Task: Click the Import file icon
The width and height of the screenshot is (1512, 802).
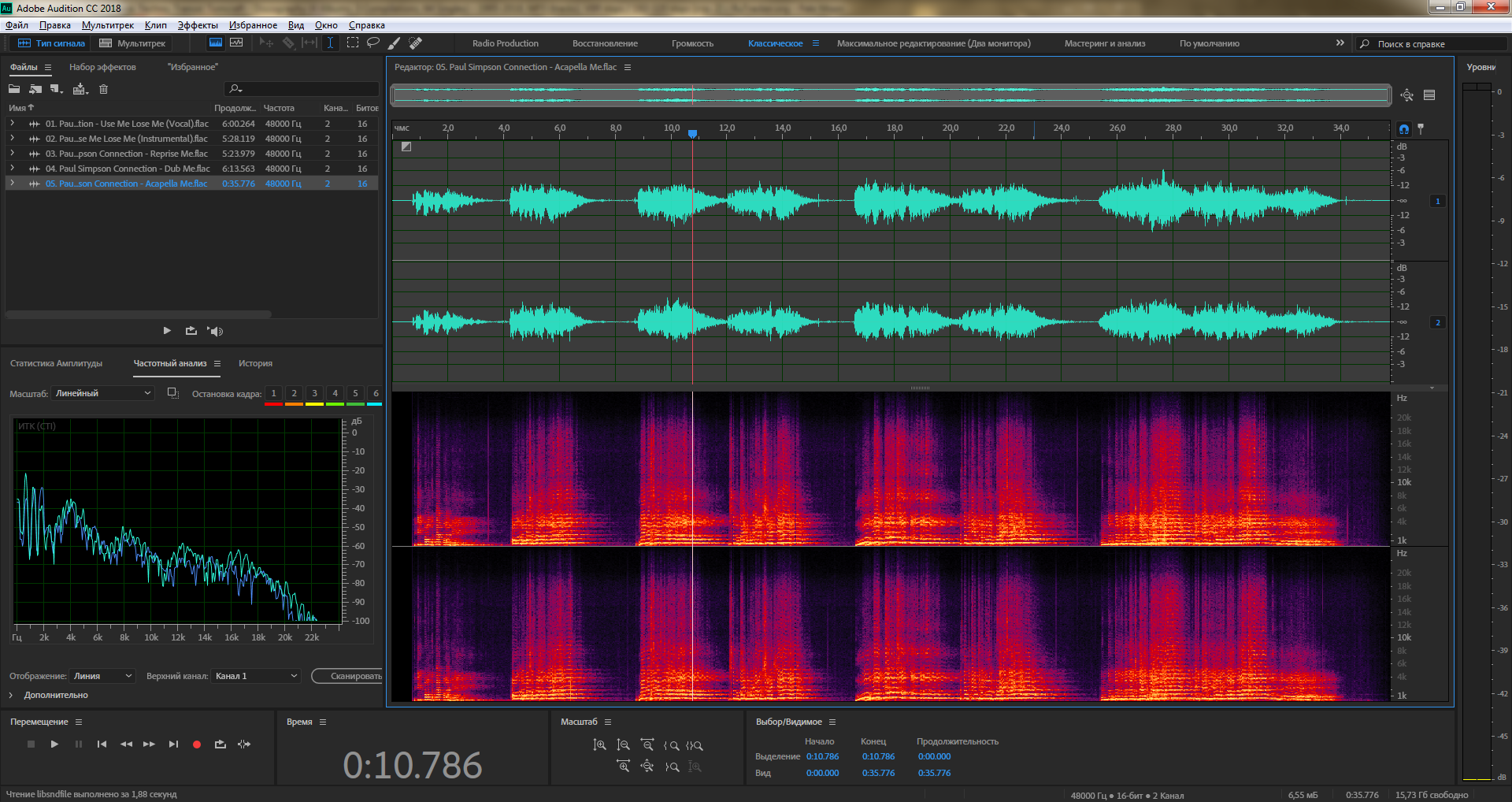Action: [35, 89]
